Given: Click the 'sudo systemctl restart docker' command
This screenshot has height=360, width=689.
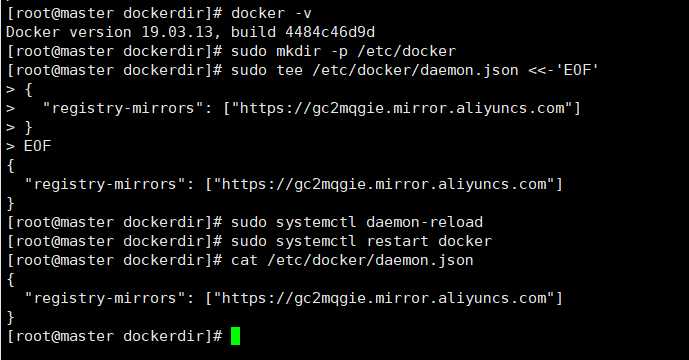Looking at the screenshot, I should tap(362, 241).
